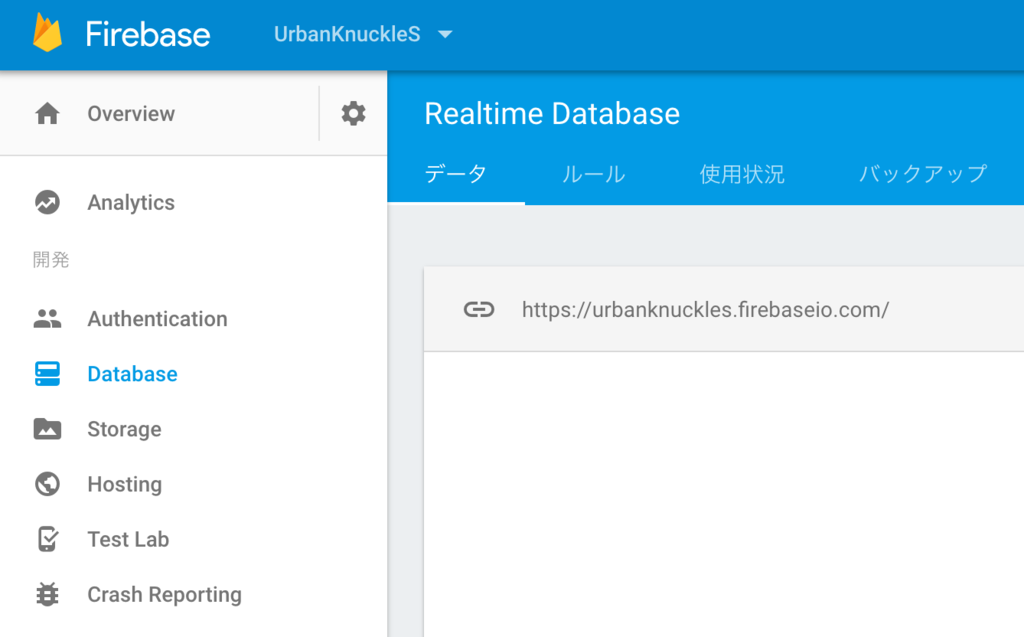The width and height of the screenshot is (1024, 637).
Task: Open the UrbanKnuckleS project dropdown
Action: [360, 33]
